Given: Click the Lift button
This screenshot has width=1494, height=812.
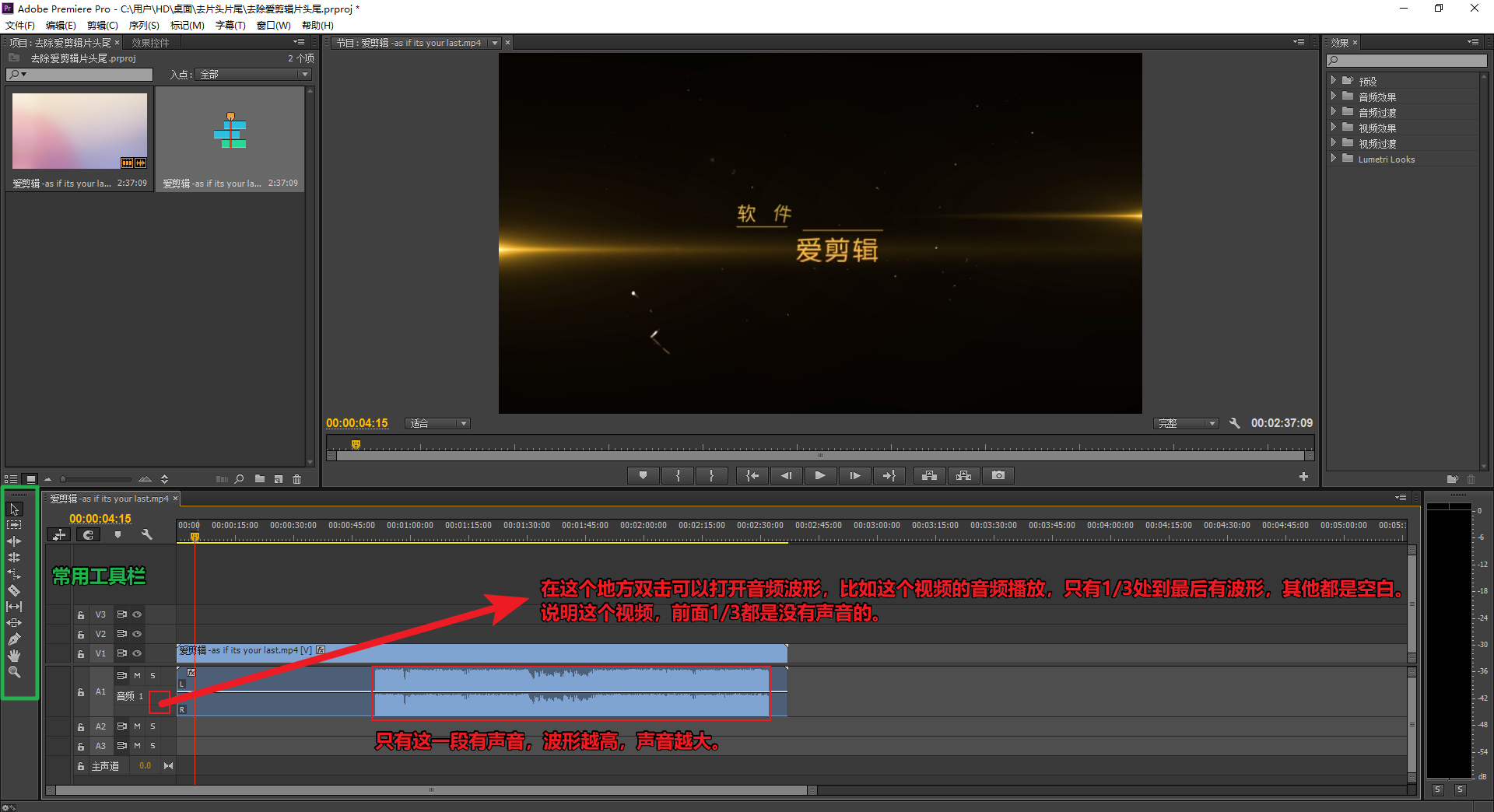Looking at the screenshot, I should 929,475.
